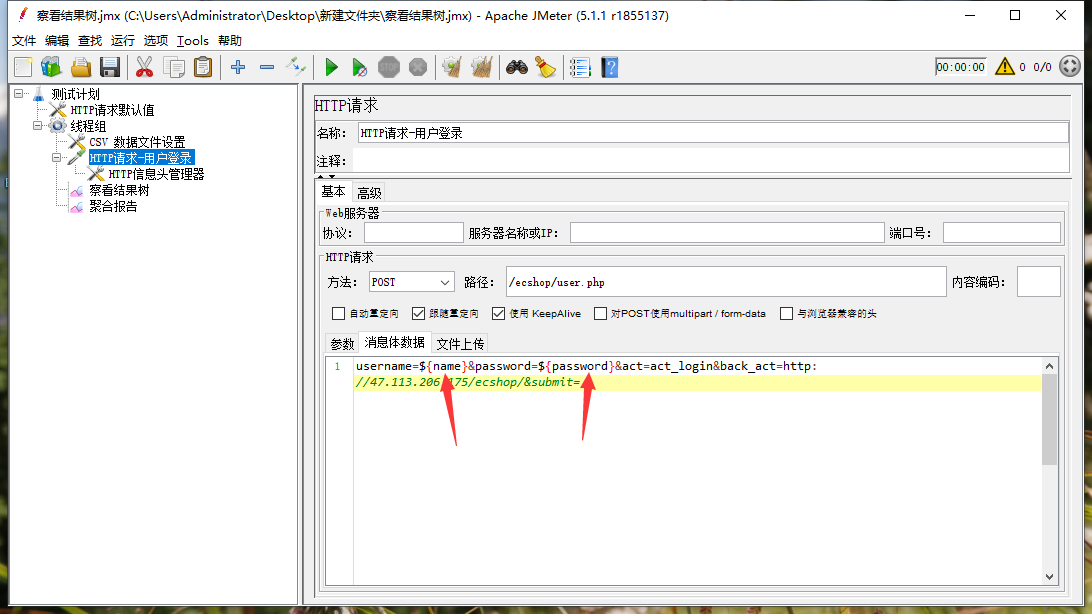
Task: Open the Function helper list icon
Action: (x=580, y=68)
